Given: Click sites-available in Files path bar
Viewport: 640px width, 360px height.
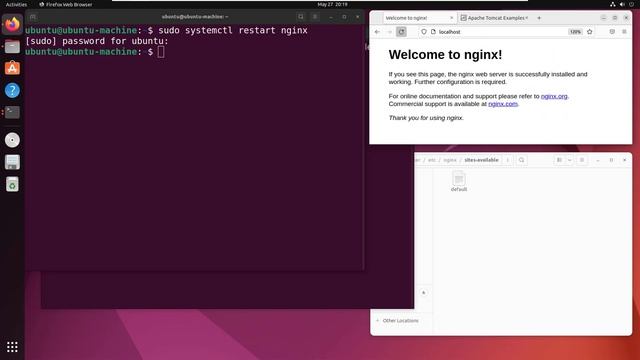Looking at the screenshot, I should [481, 160].
